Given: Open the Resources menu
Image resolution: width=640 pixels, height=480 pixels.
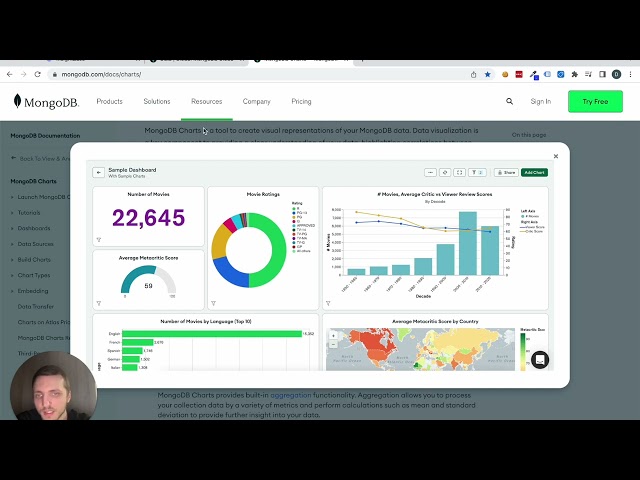Looking at the screenshot, I should [x=207, y=101].
